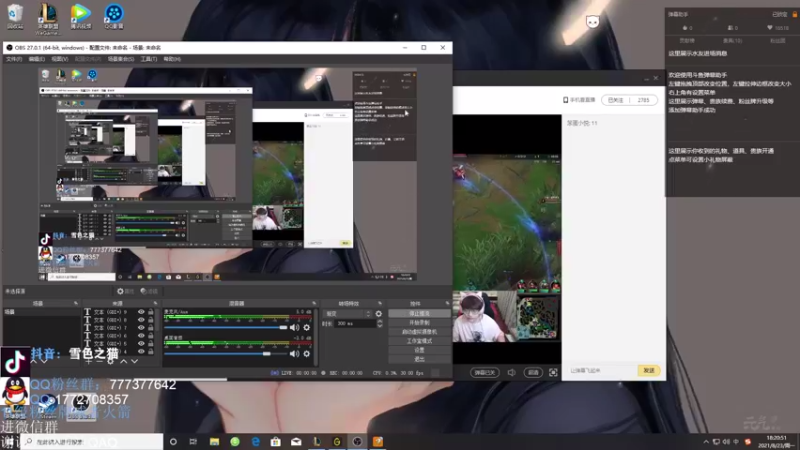Hide the 文本 (GDI+) 8 source

[x=141, y=320]
